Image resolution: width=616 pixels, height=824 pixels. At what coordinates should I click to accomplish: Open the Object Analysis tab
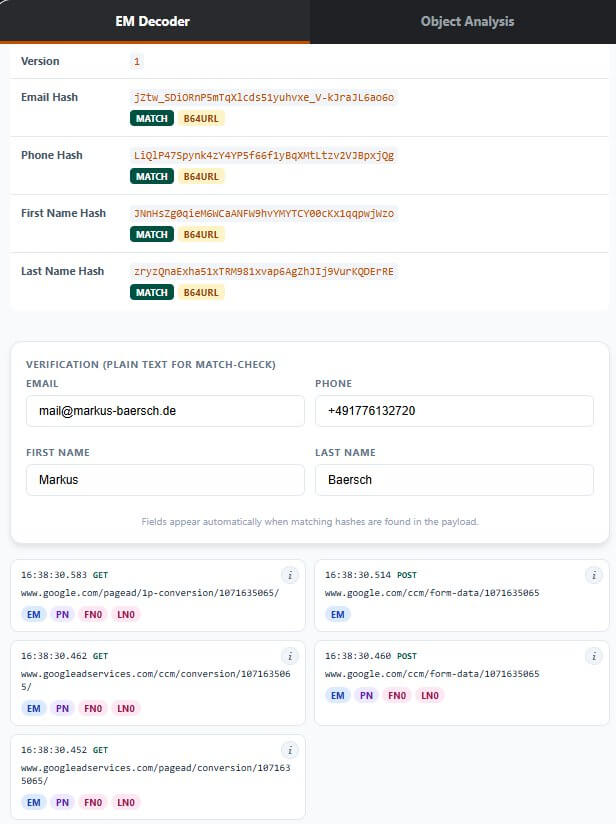467,22
